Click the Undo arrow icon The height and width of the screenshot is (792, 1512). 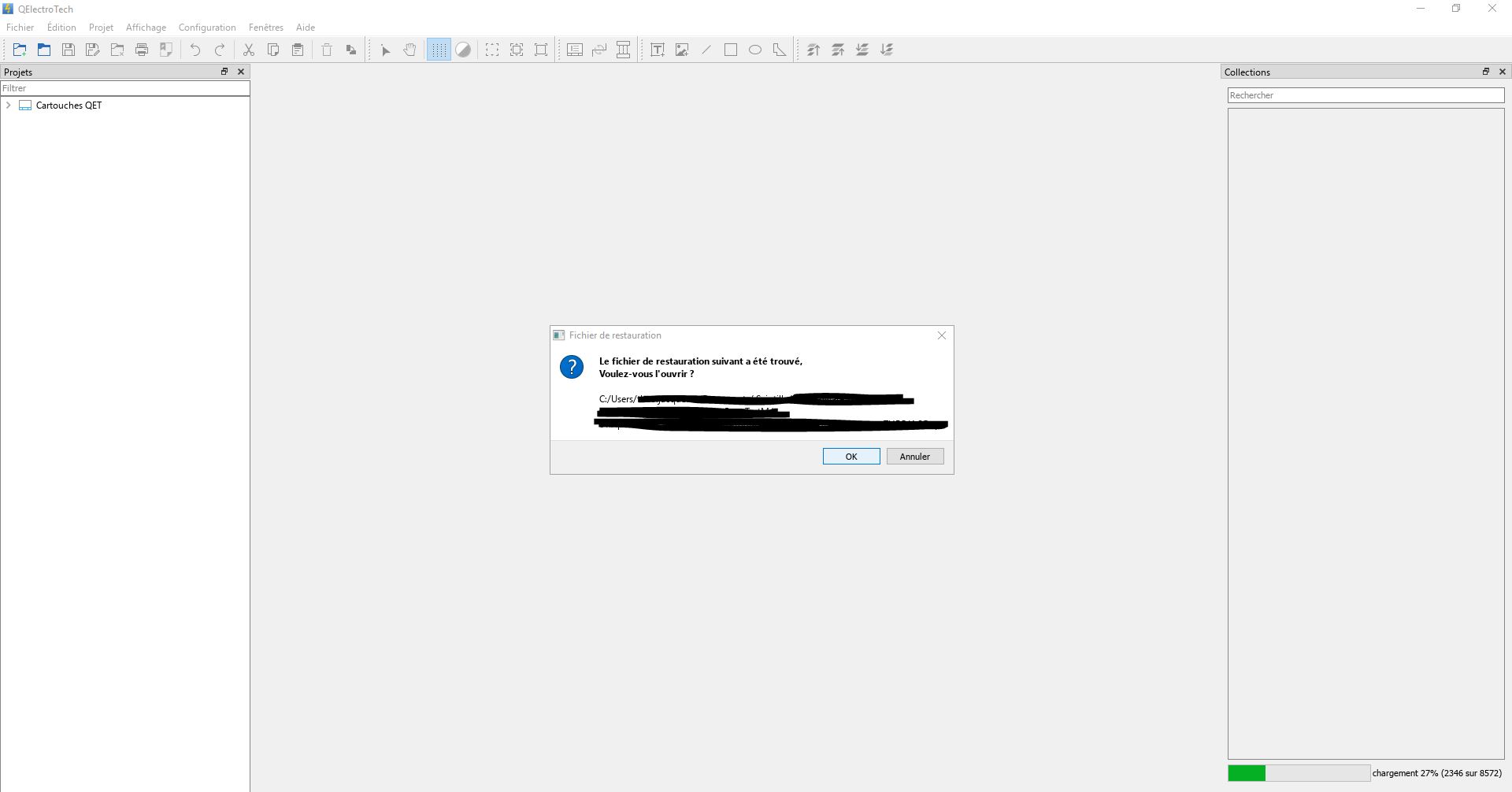tap(195, 50)
